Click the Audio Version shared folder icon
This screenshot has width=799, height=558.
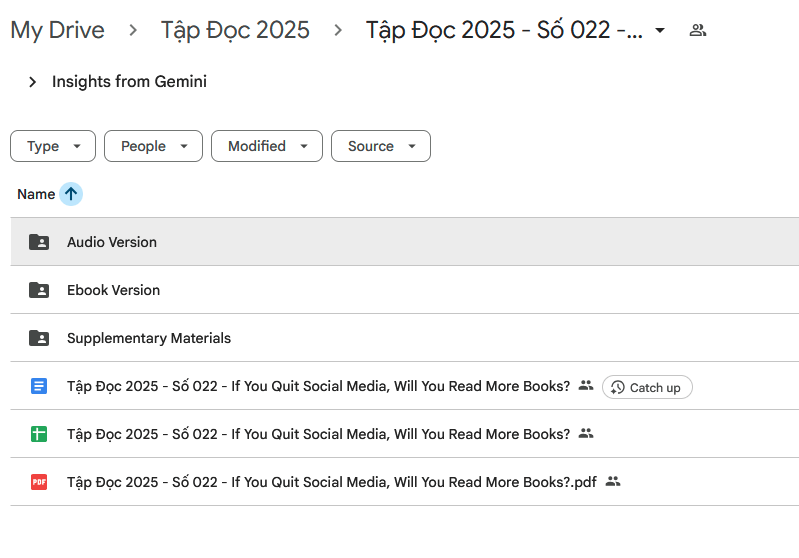coord(39,242)
